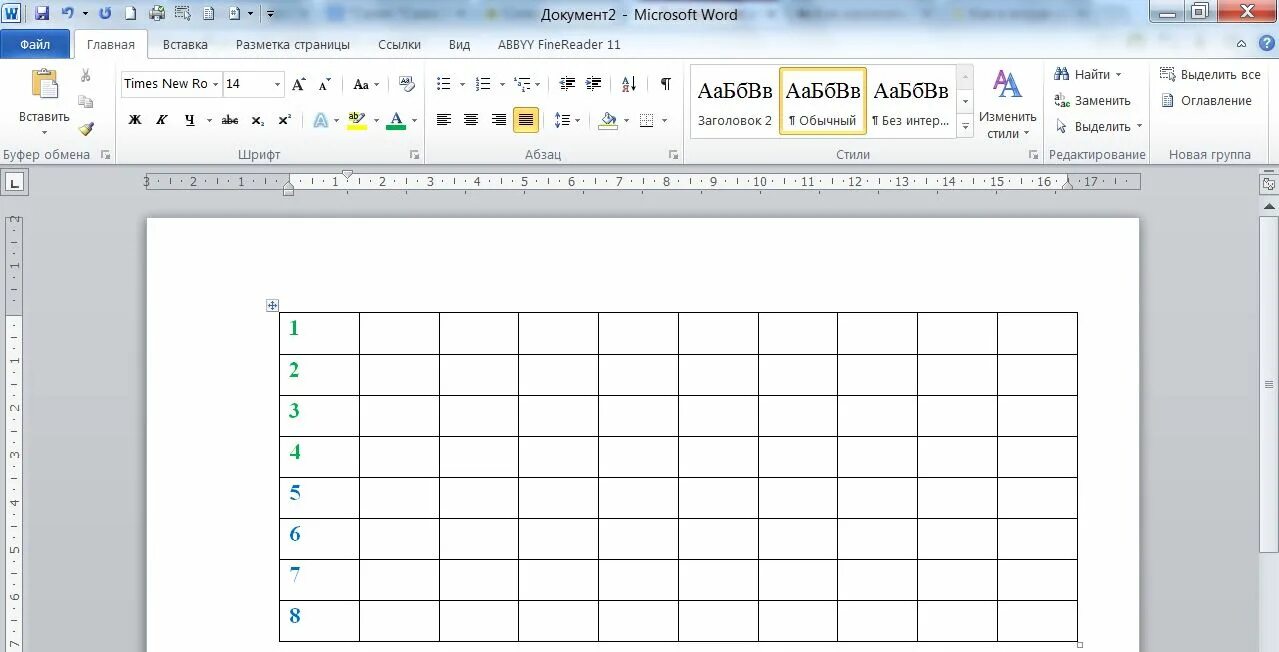
Task: Apply the Без интер... style
Action: [x=911, y=102]
